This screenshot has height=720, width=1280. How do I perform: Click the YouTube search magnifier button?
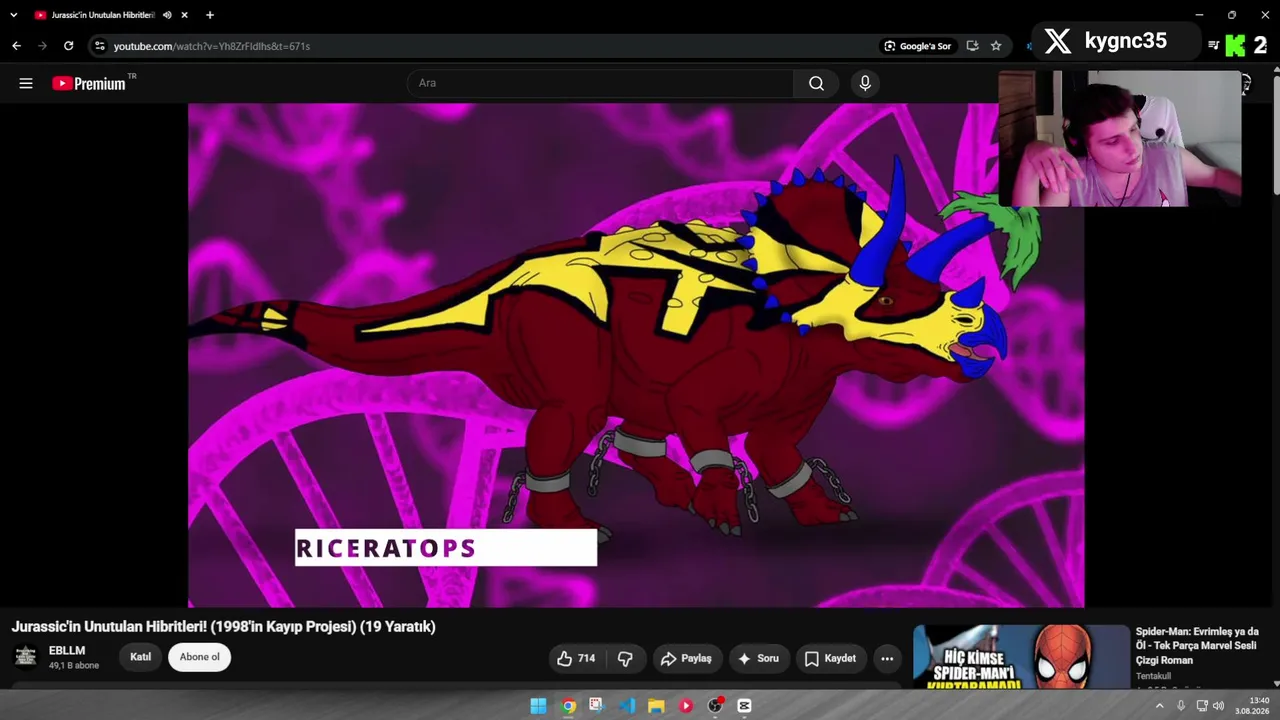816,83
